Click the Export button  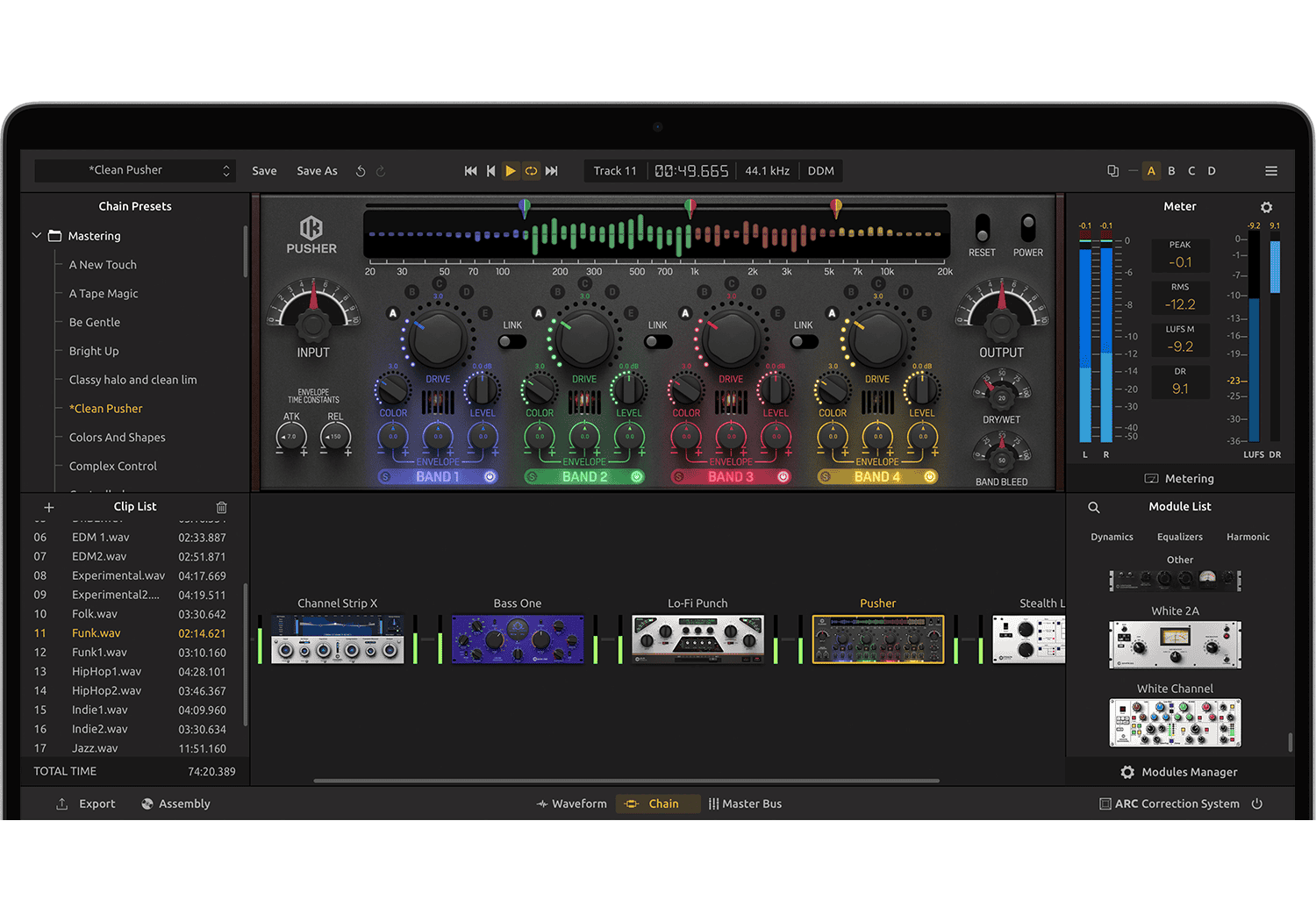[x=86, y=803]
